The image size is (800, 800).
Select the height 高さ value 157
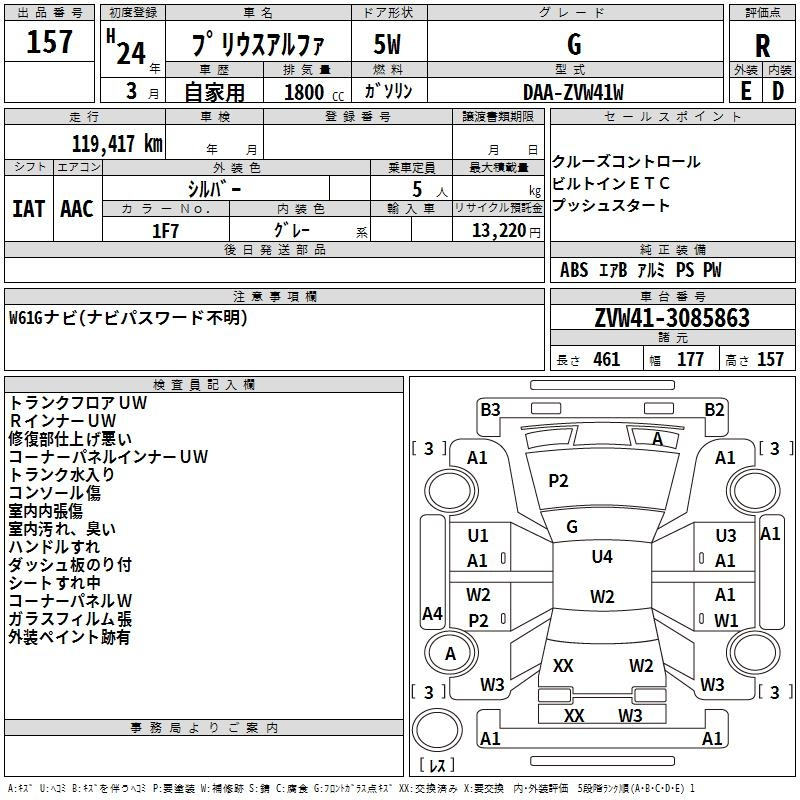click(x=770, y=359)
